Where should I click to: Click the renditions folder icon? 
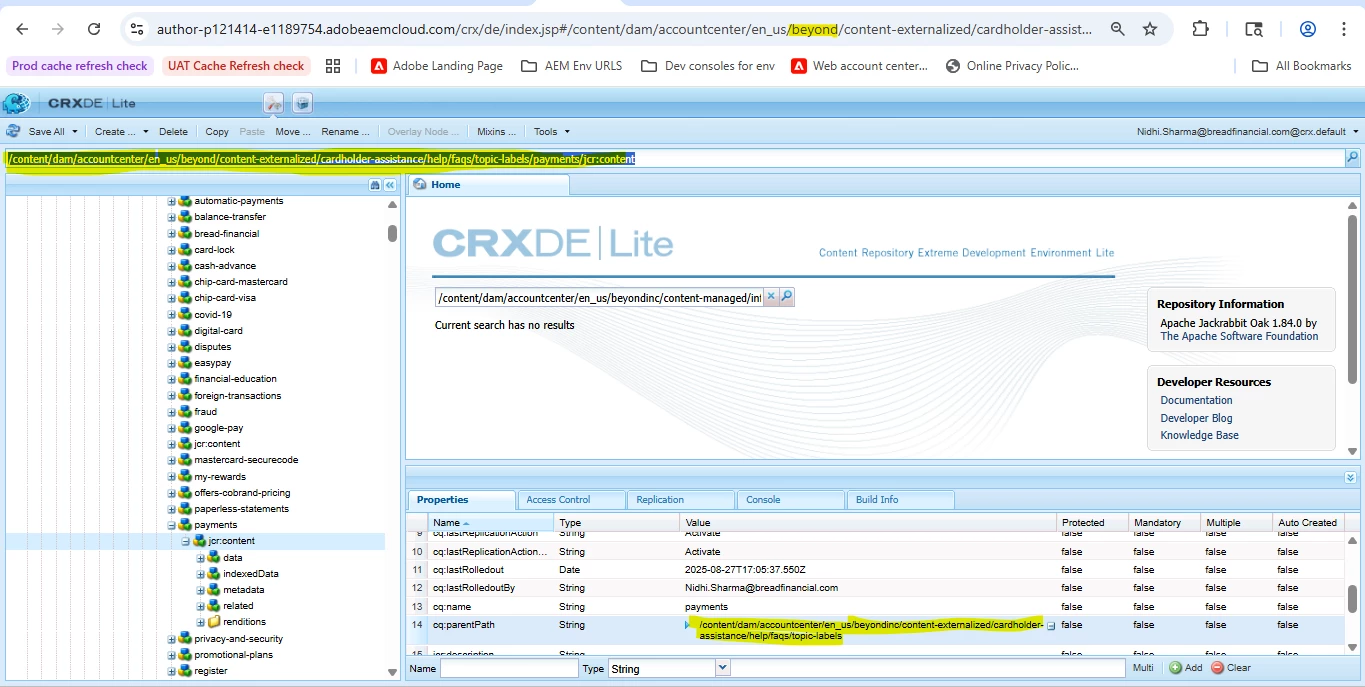click(x=214, y=622)
